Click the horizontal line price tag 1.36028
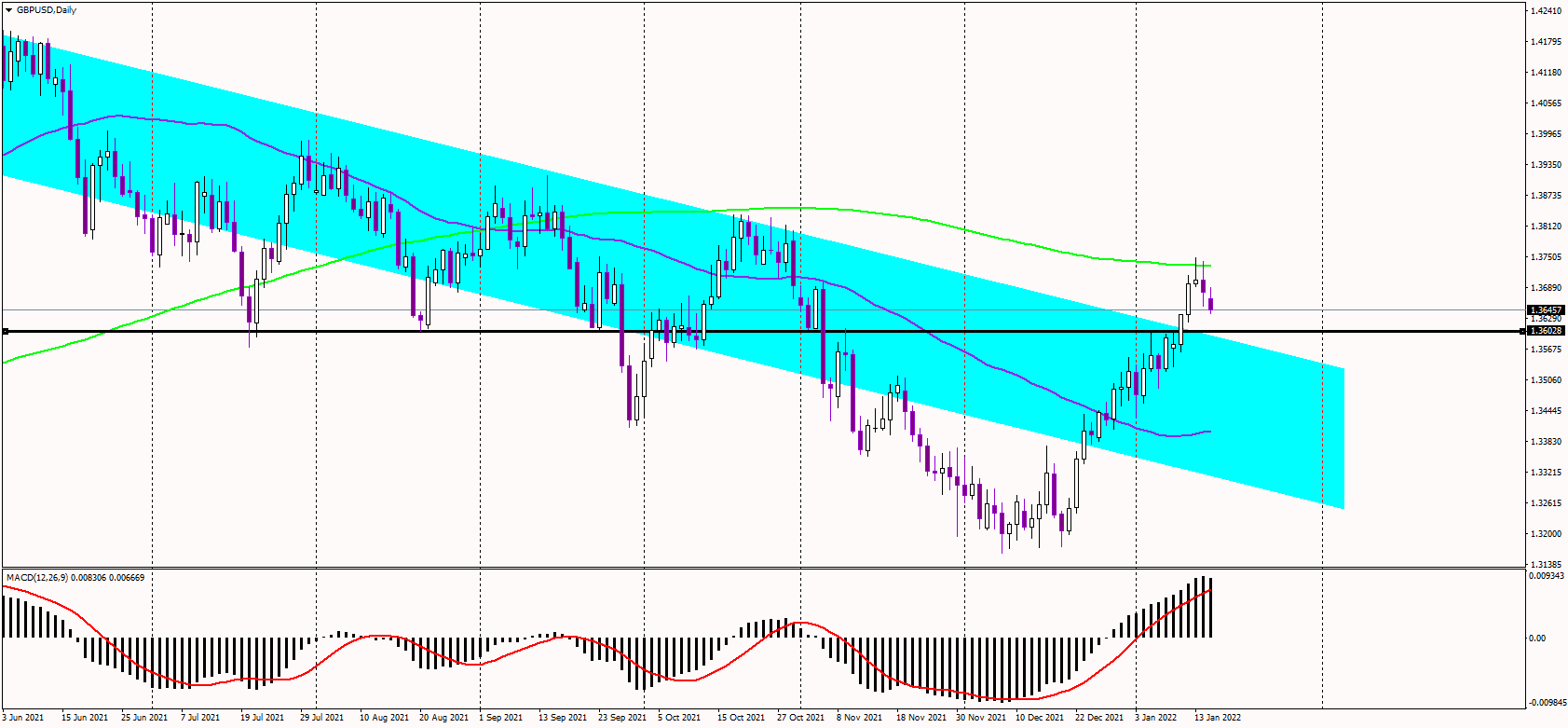The width and height of the screenshot is (1568, 728). (1546, 331)
